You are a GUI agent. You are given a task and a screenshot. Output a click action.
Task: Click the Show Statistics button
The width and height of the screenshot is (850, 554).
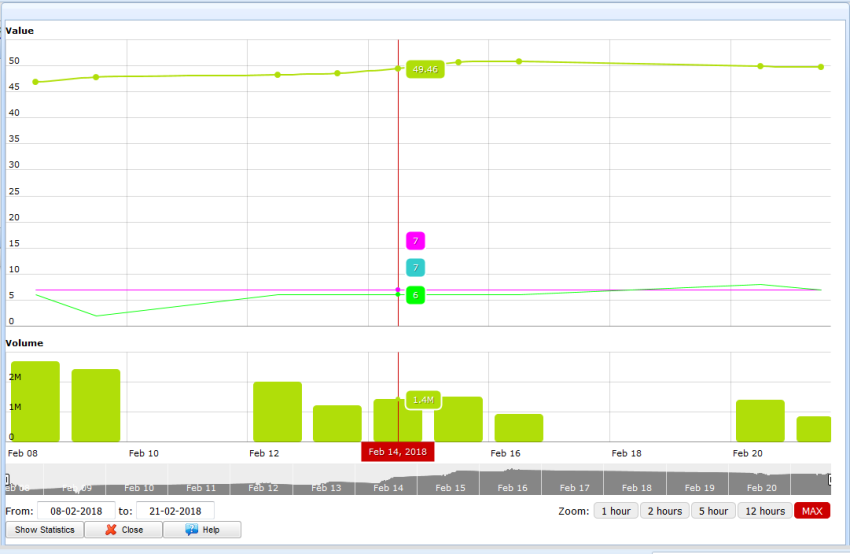point(44,530)
